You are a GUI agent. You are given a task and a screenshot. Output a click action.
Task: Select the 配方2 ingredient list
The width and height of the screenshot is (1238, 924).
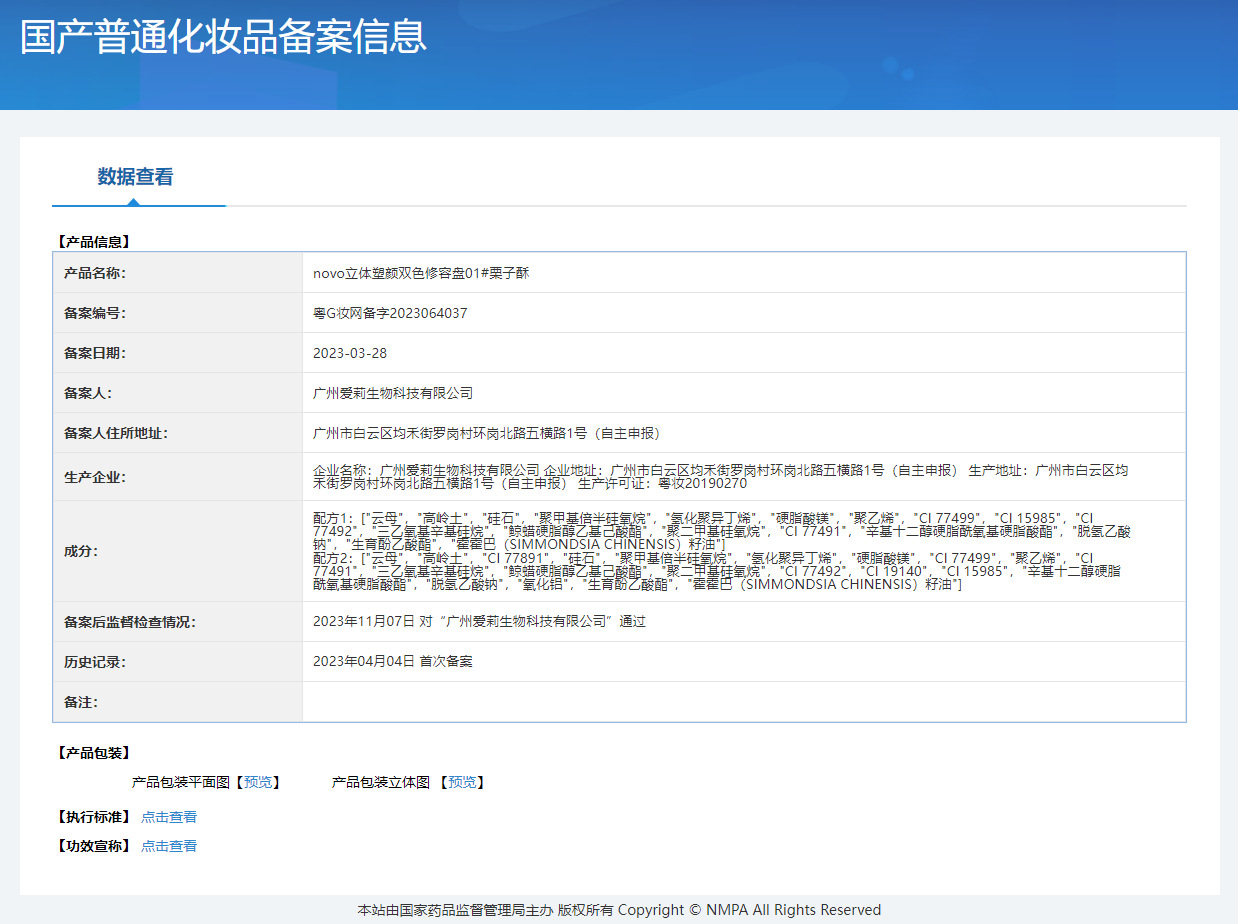pyautogui.click(x=717, y=571)
